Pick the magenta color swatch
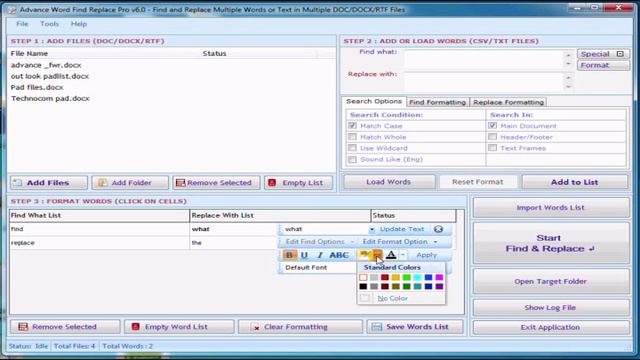 [439, 278]
